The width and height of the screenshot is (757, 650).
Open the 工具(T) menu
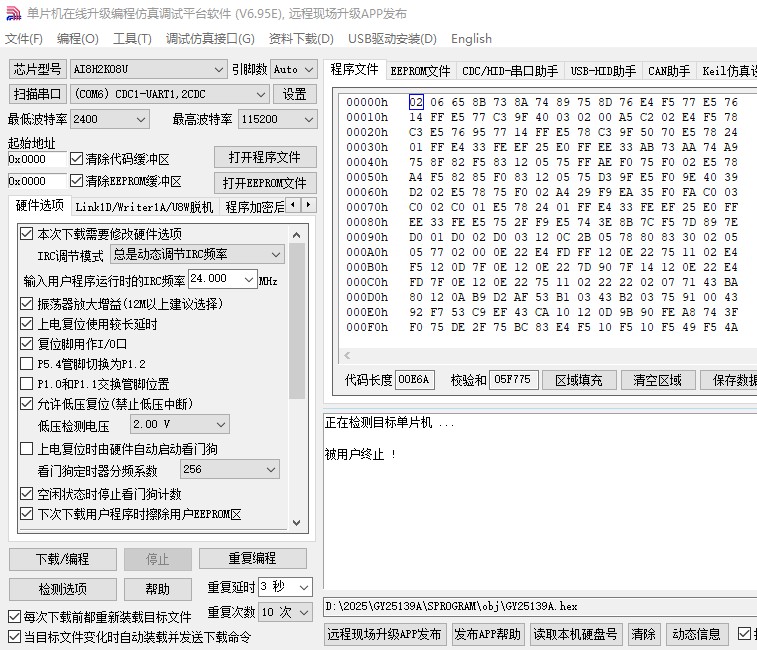tap(132, 39)
